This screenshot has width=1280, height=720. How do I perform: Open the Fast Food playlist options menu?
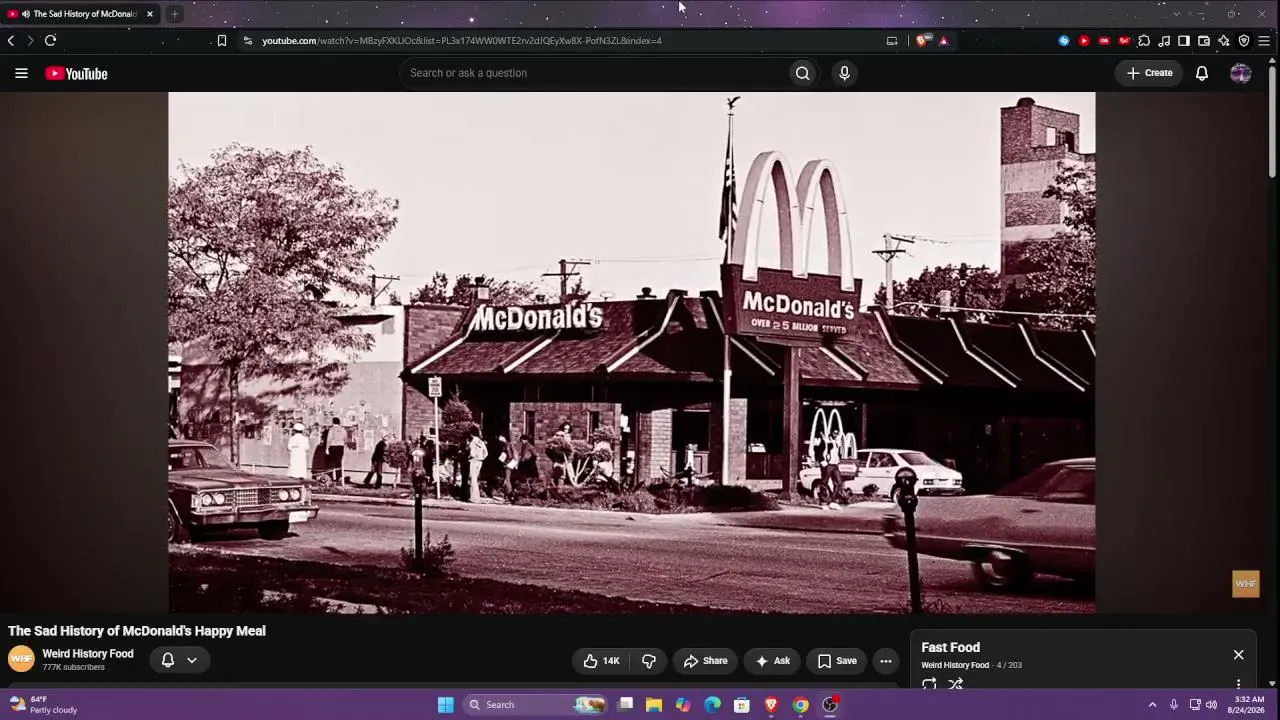click(1238, 685)
